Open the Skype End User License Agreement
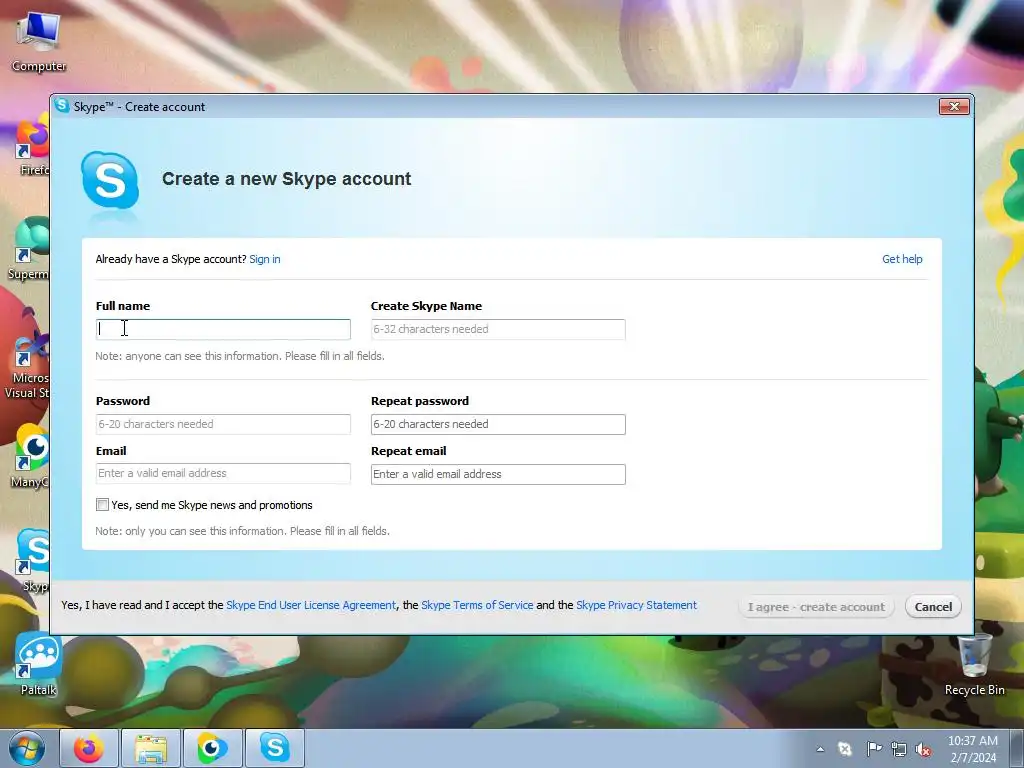Image resolution: width=1024 pixels, height=768 pixels. tap(311, 605)
